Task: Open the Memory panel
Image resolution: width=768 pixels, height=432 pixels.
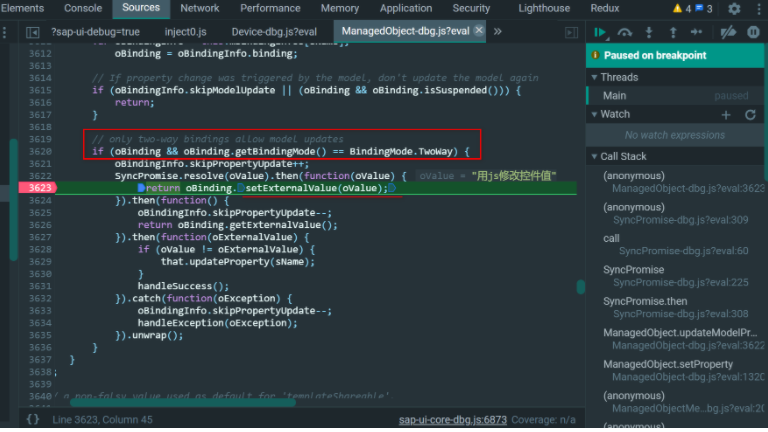Action: (x=339, y=8)
